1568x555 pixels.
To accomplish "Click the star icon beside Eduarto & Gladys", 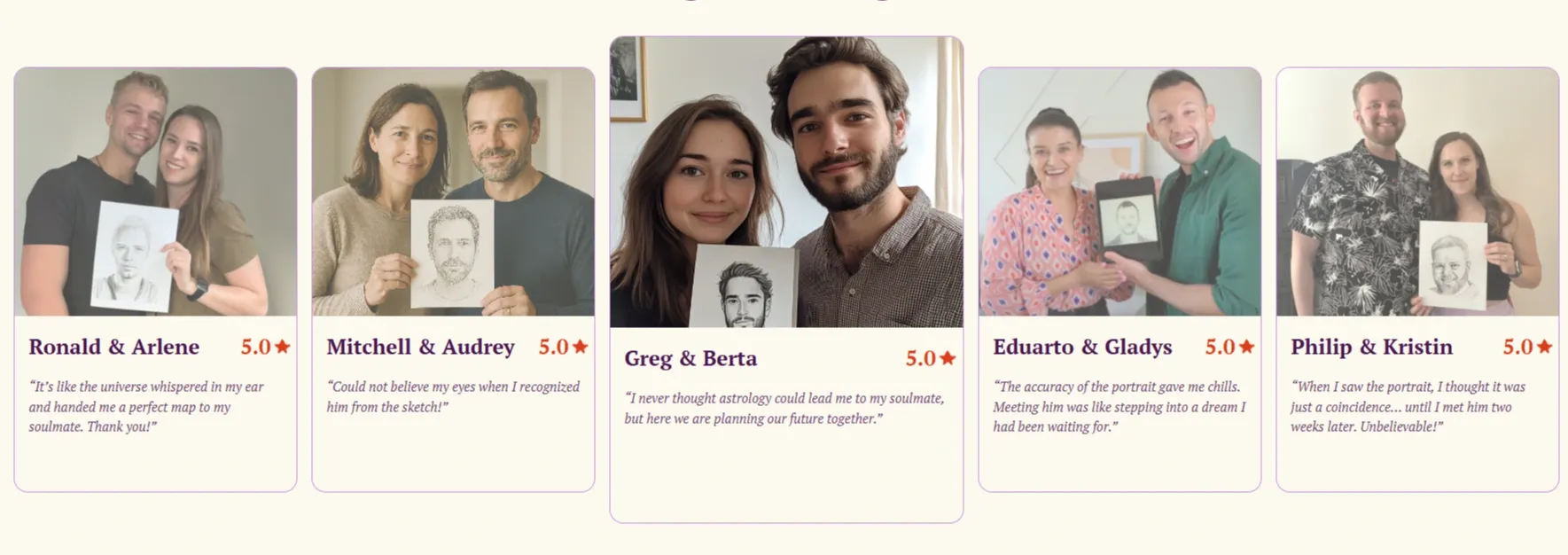I will 1247,347.
